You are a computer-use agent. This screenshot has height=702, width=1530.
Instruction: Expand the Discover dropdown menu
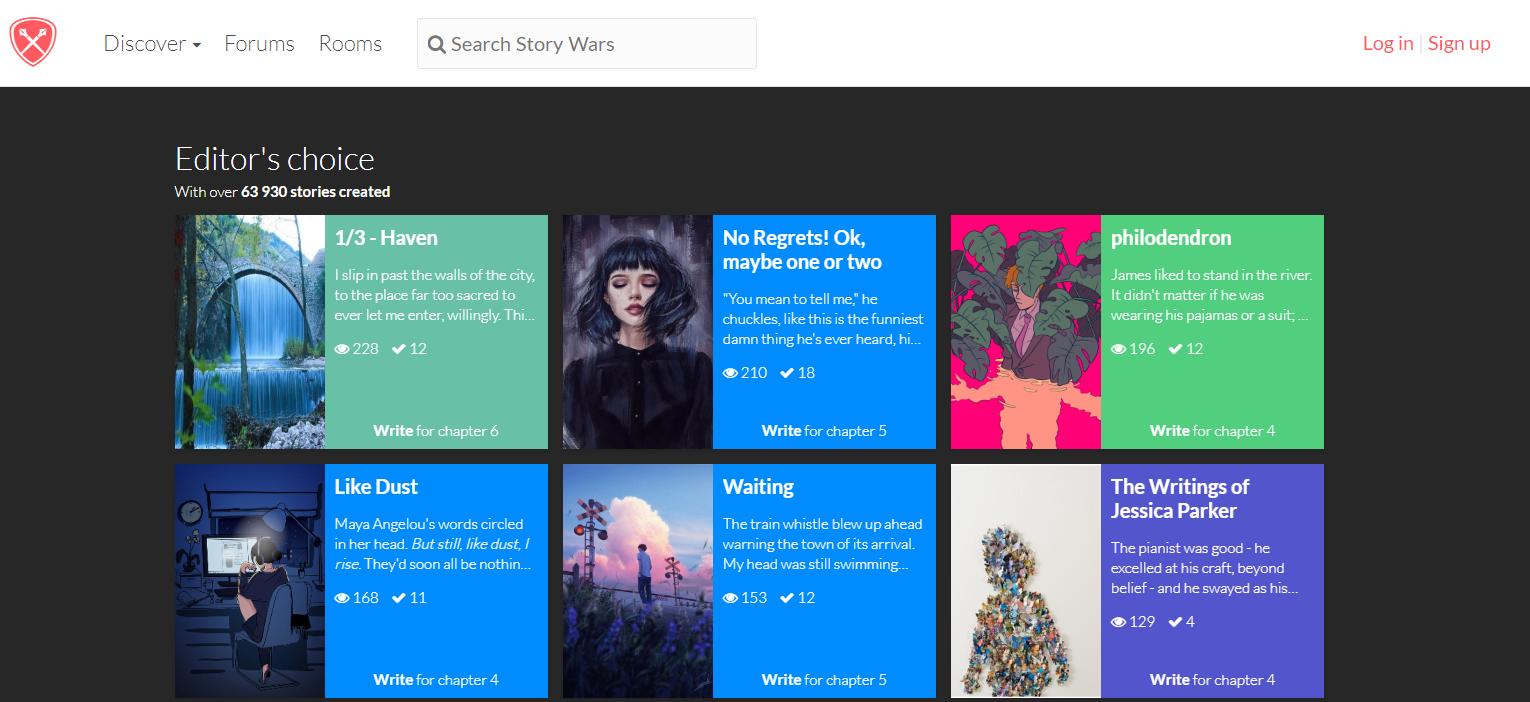[152, 43]
